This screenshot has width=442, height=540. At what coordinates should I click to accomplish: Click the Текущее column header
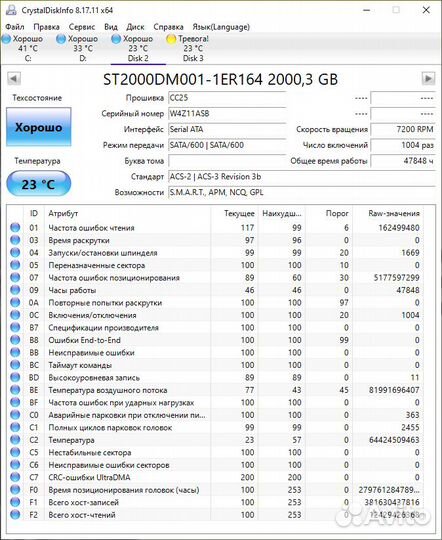(x=234, y=214)
